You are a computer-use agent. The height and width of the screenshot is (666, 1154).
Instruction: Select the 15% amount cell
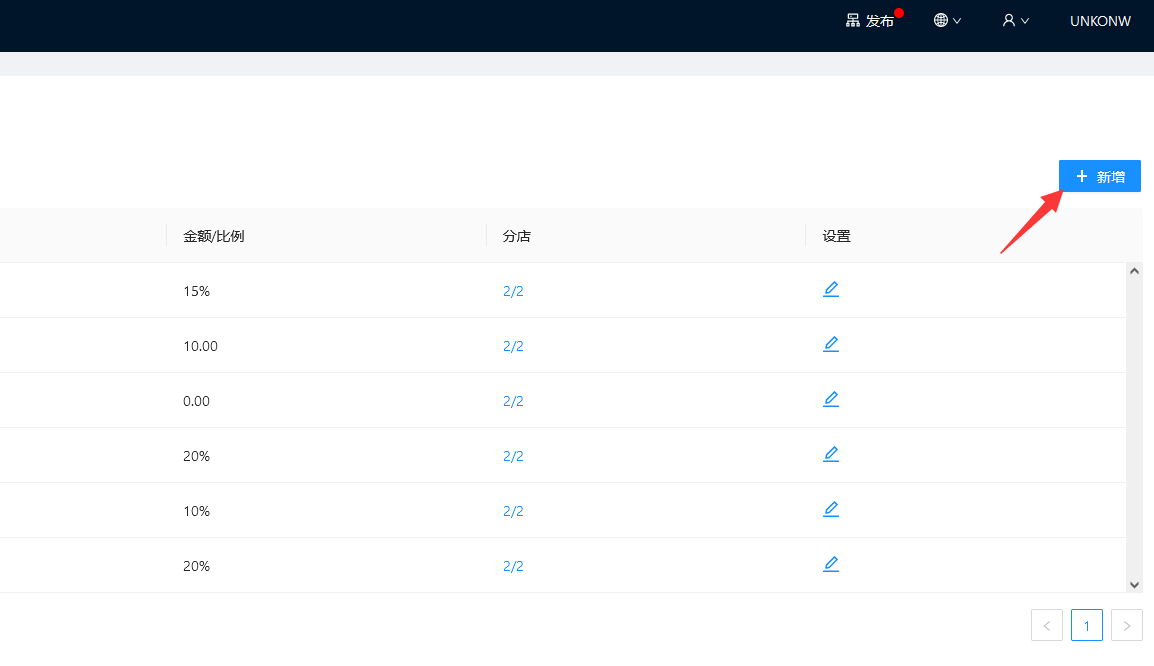(x=197, y=291)
